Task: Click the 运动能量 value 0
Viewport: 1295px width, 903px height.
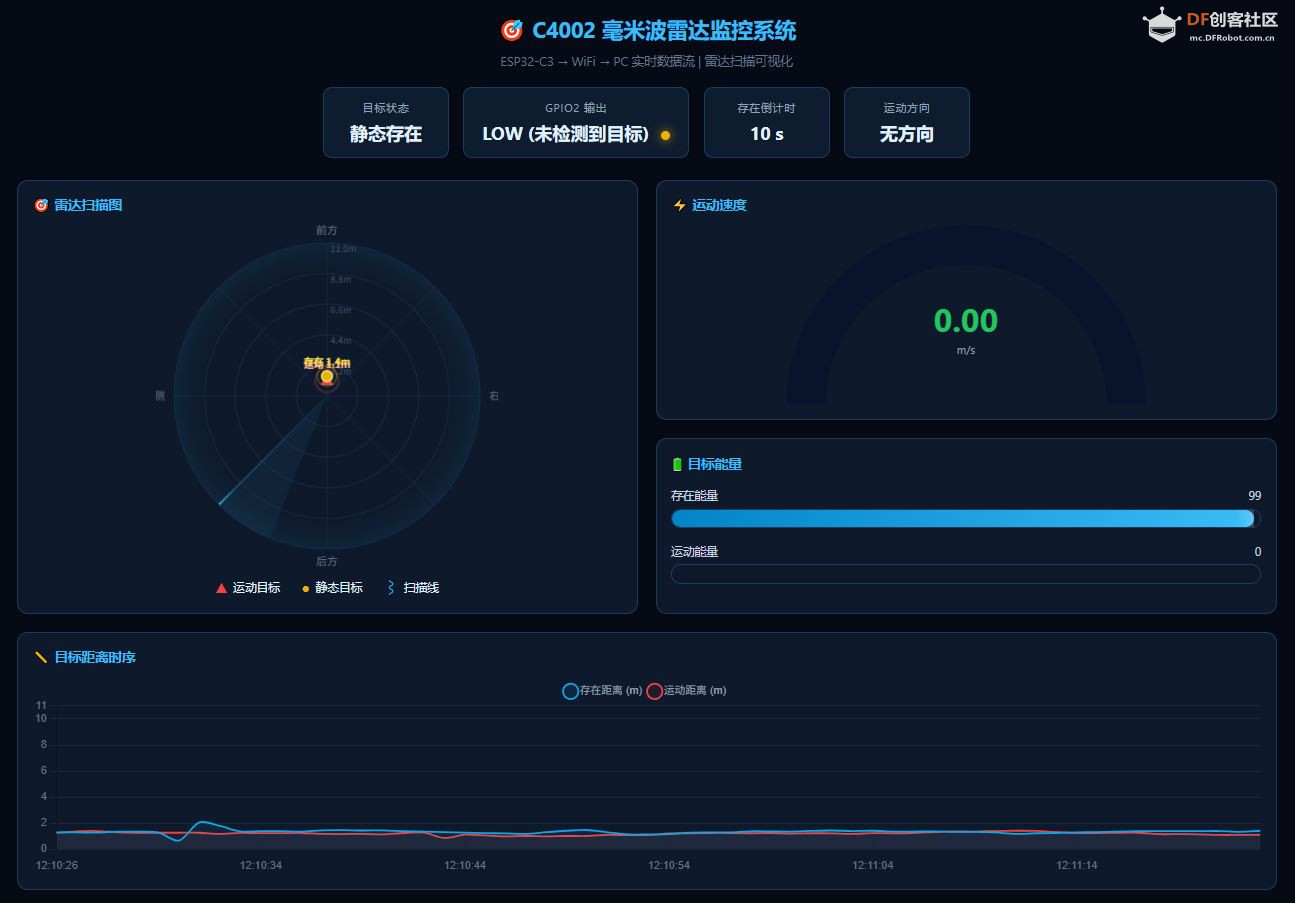Action: 1257,552
